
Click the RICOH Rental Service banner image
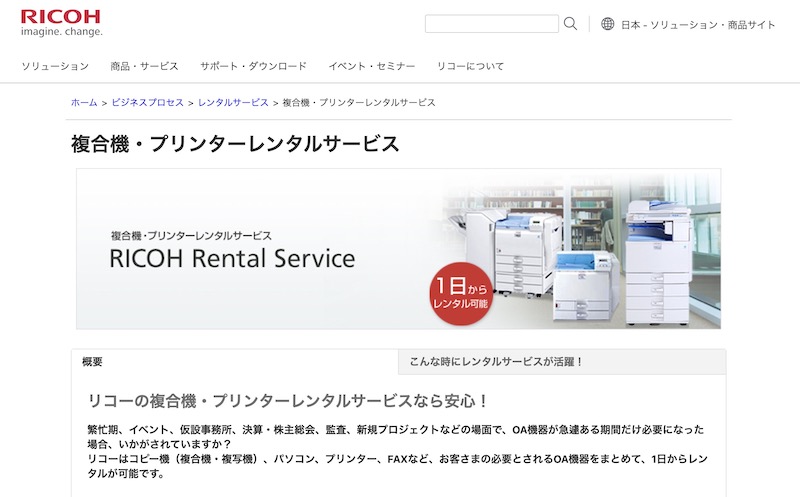398,248
